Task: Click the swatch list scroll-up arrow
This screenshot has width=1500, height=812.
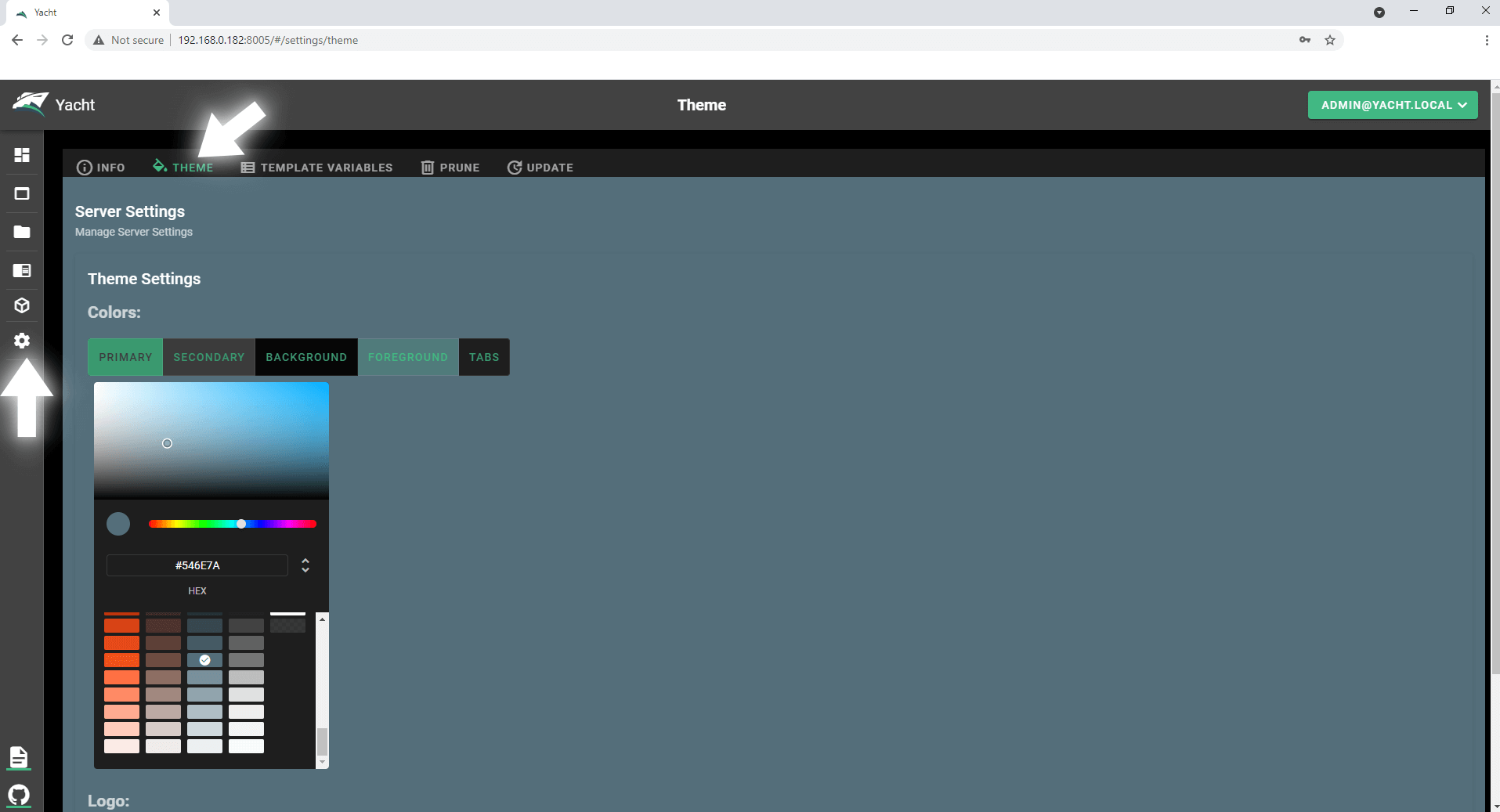Action: [322, 619]
